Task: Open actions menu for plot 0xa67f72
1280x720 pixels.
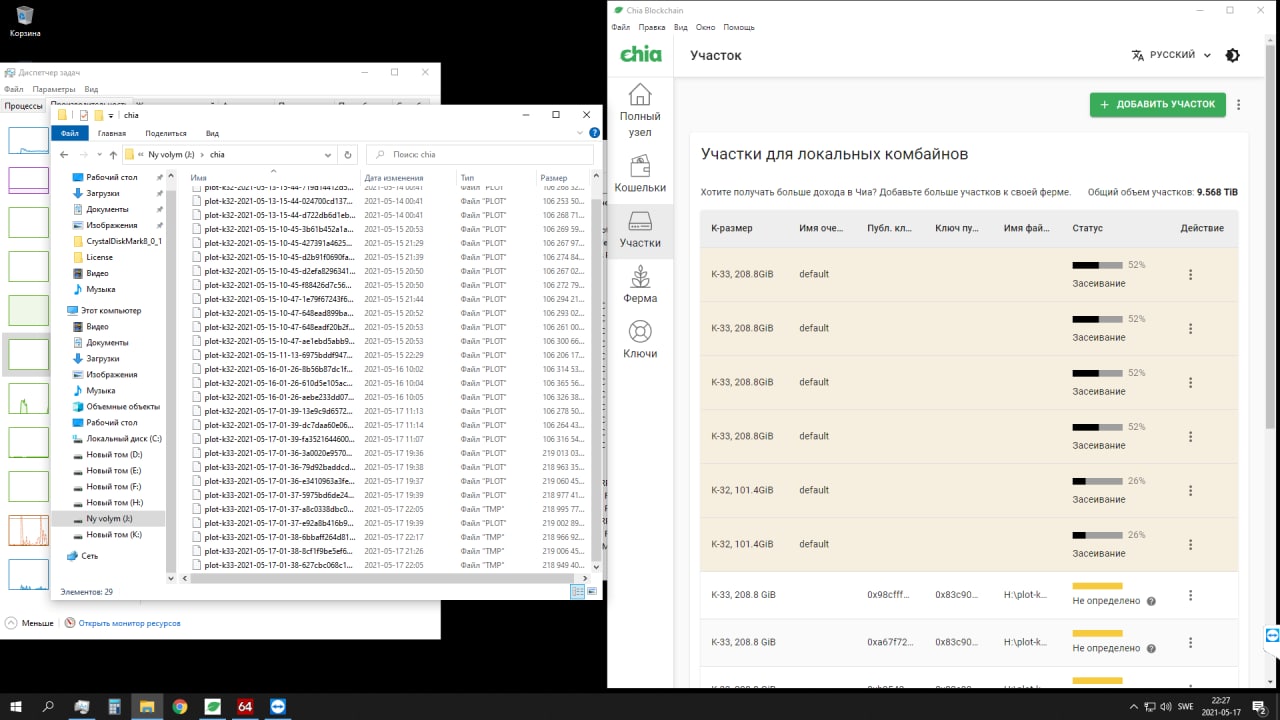Action: pyautogui.click(x=1190, y=642)
